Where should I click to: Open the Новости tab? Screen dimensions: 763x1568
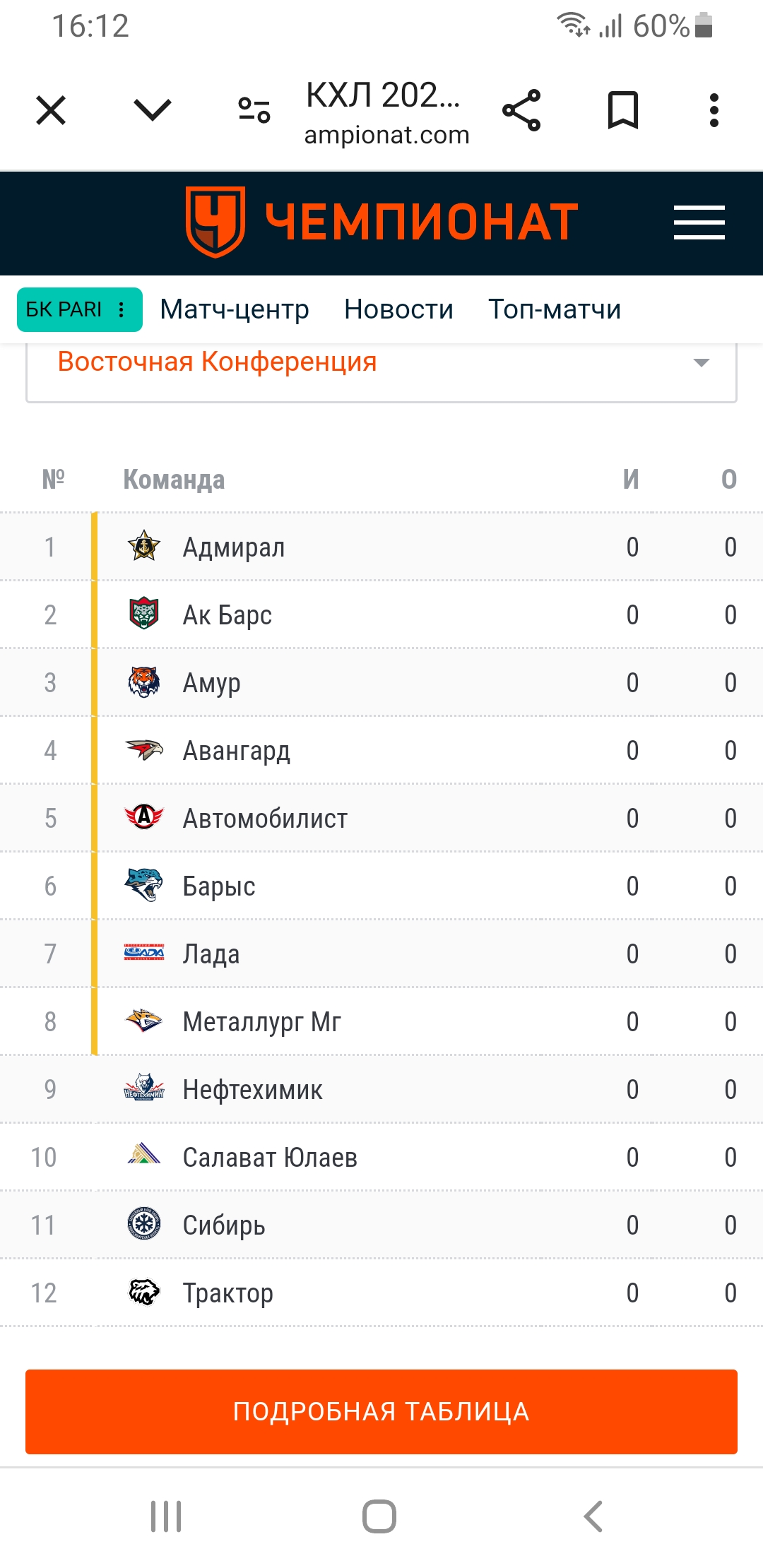point(398,309)
